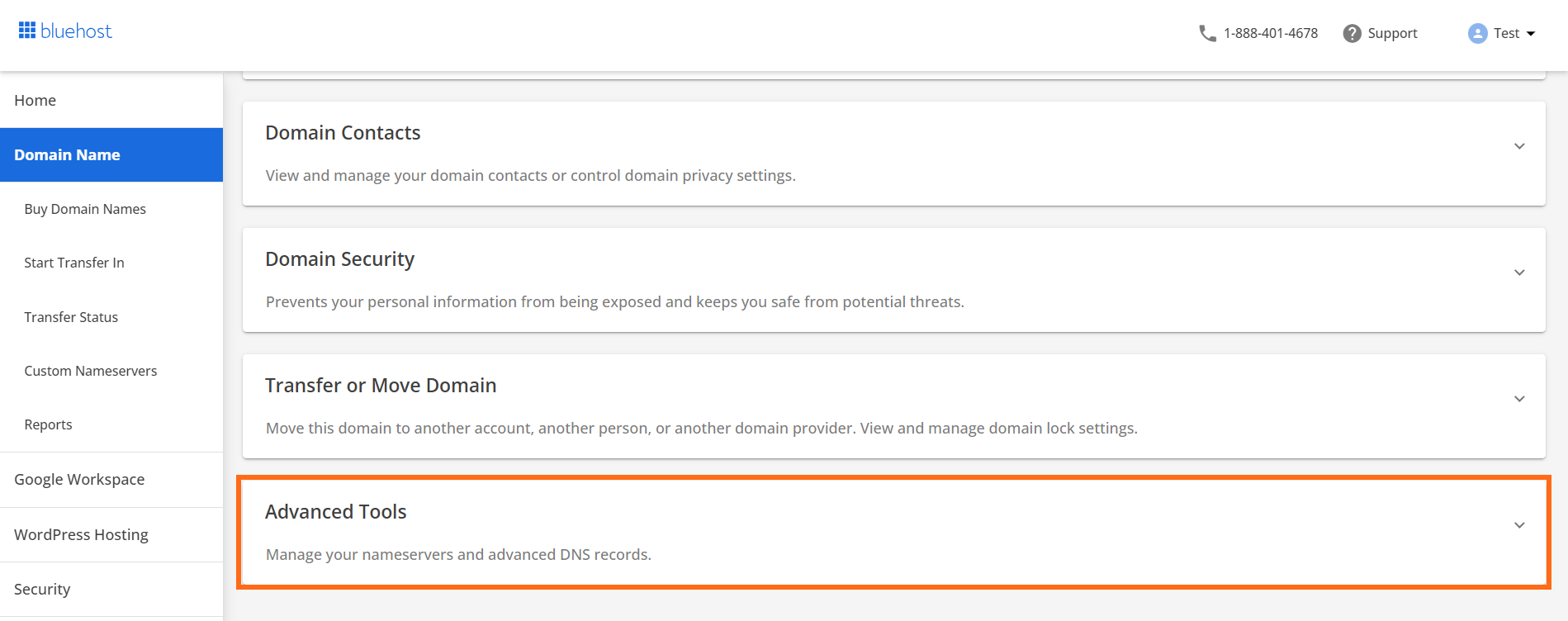Expand the Domain Contacts chevron
Image resolution: width=1568 pixels, height=621 pixels.
1518,146
